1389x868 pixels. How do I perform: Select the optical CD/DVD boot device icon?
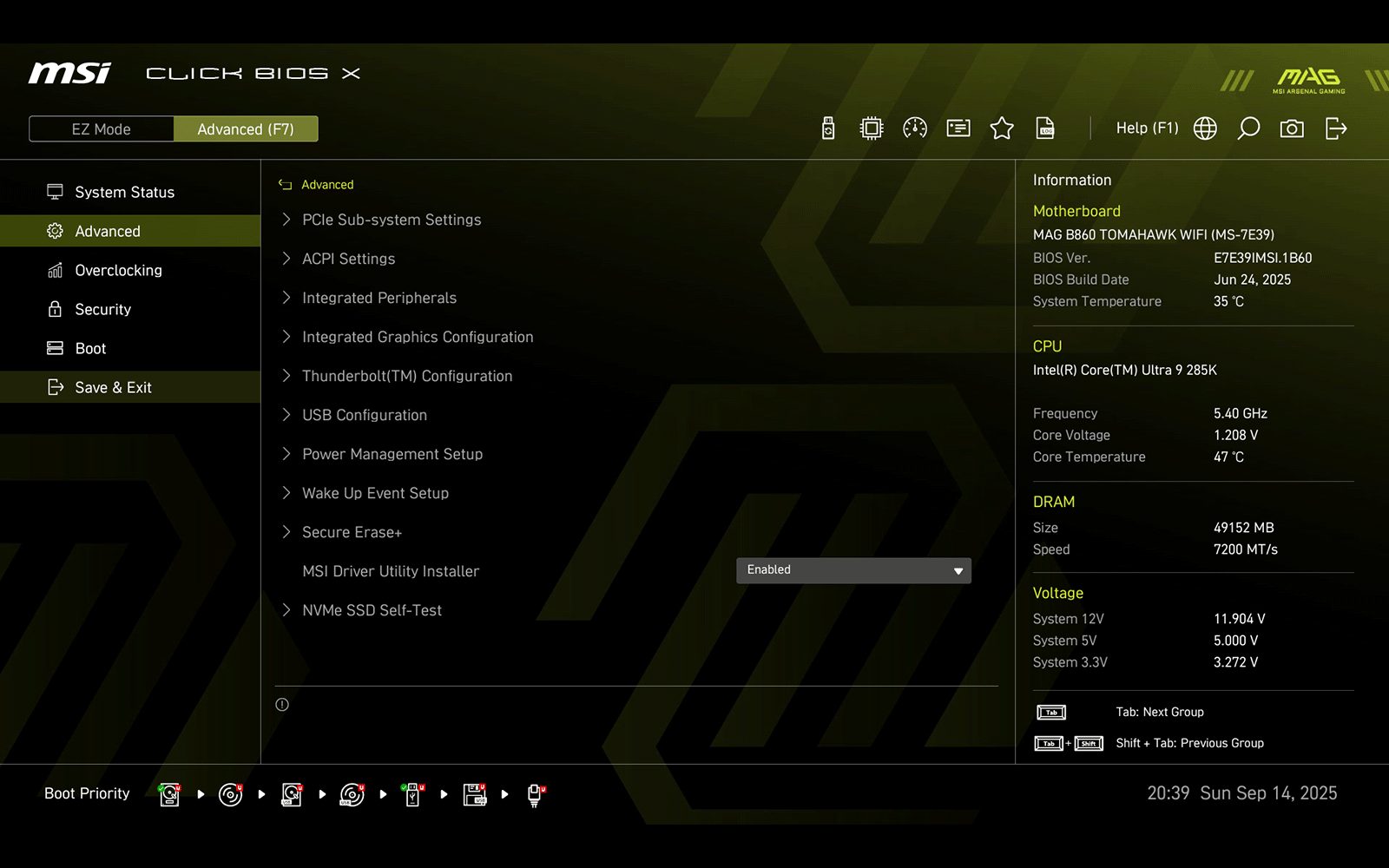pos(231,794)
